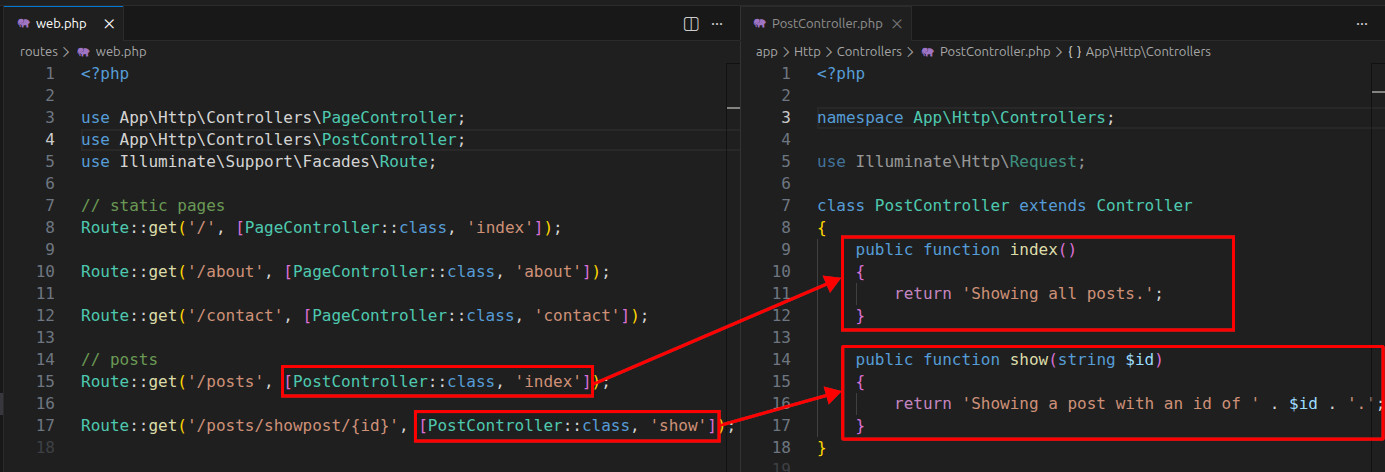Switch to the PostController.php tab
Image resolution: width=1385 pixels, height=472 pixels.
[x=829, y=23]
